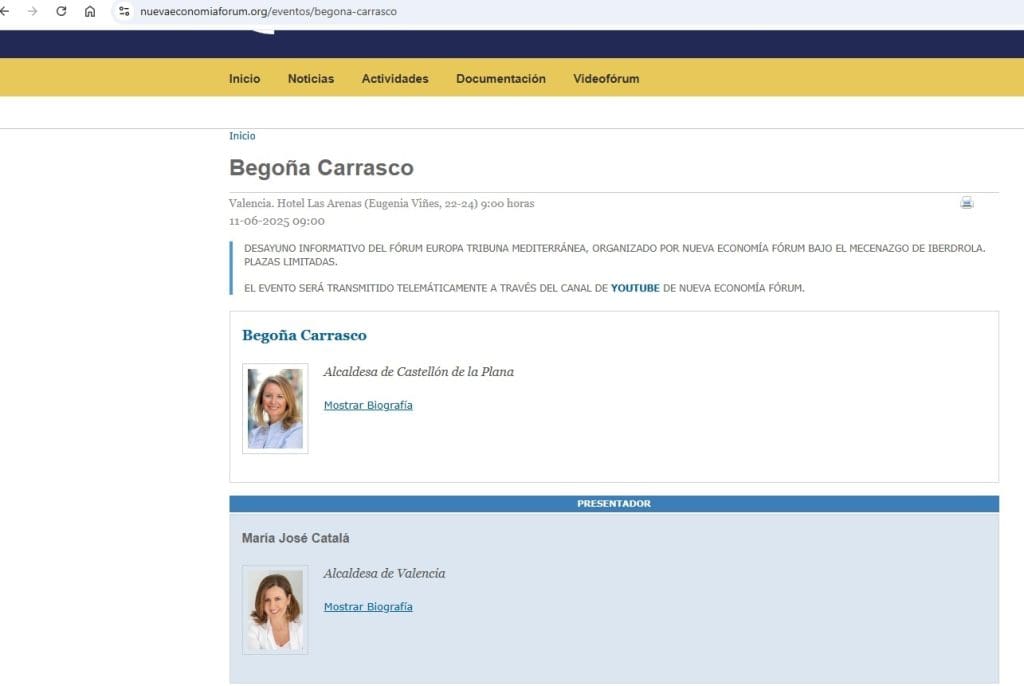Viewport: 1024px width, 686px height.
Task: Follow the Inicio breadcrumb link
Action: [x=242, y=136]
